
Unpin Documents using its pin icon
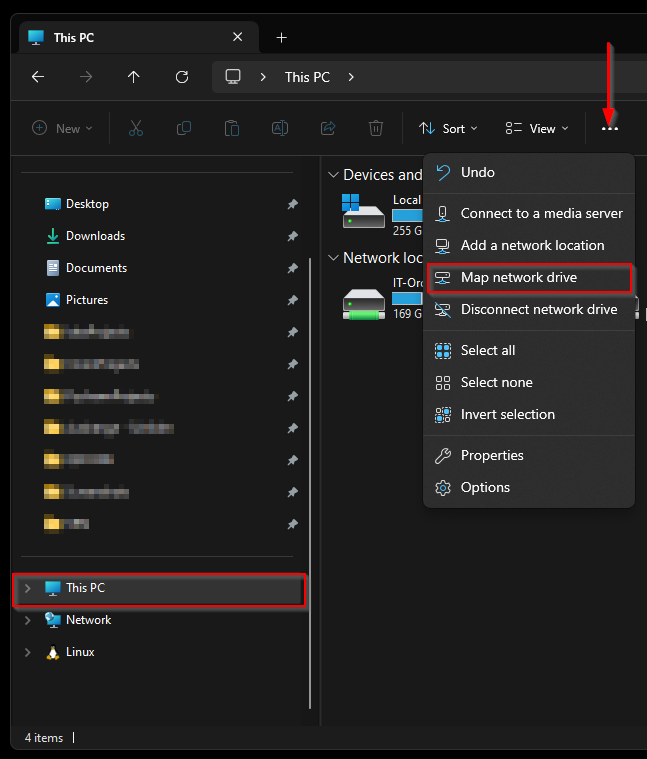pyautogui.click(x=292, y=268)
